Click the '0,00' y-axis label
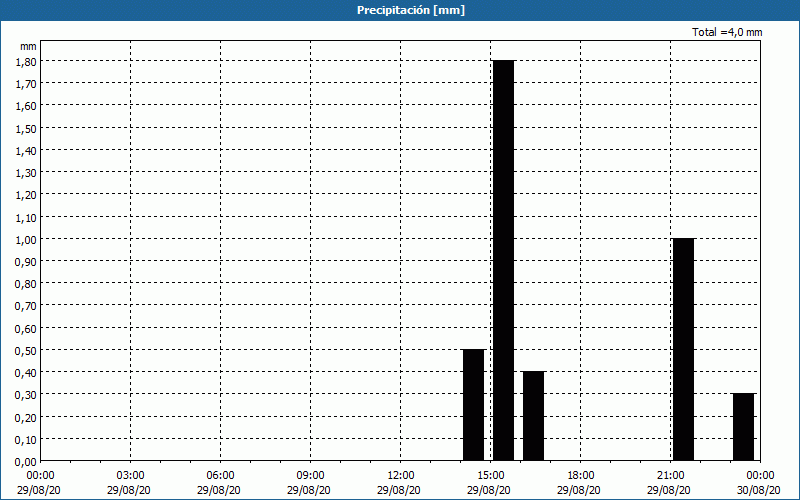The width and height of the screenshot is (800, 500). point(26,462)
